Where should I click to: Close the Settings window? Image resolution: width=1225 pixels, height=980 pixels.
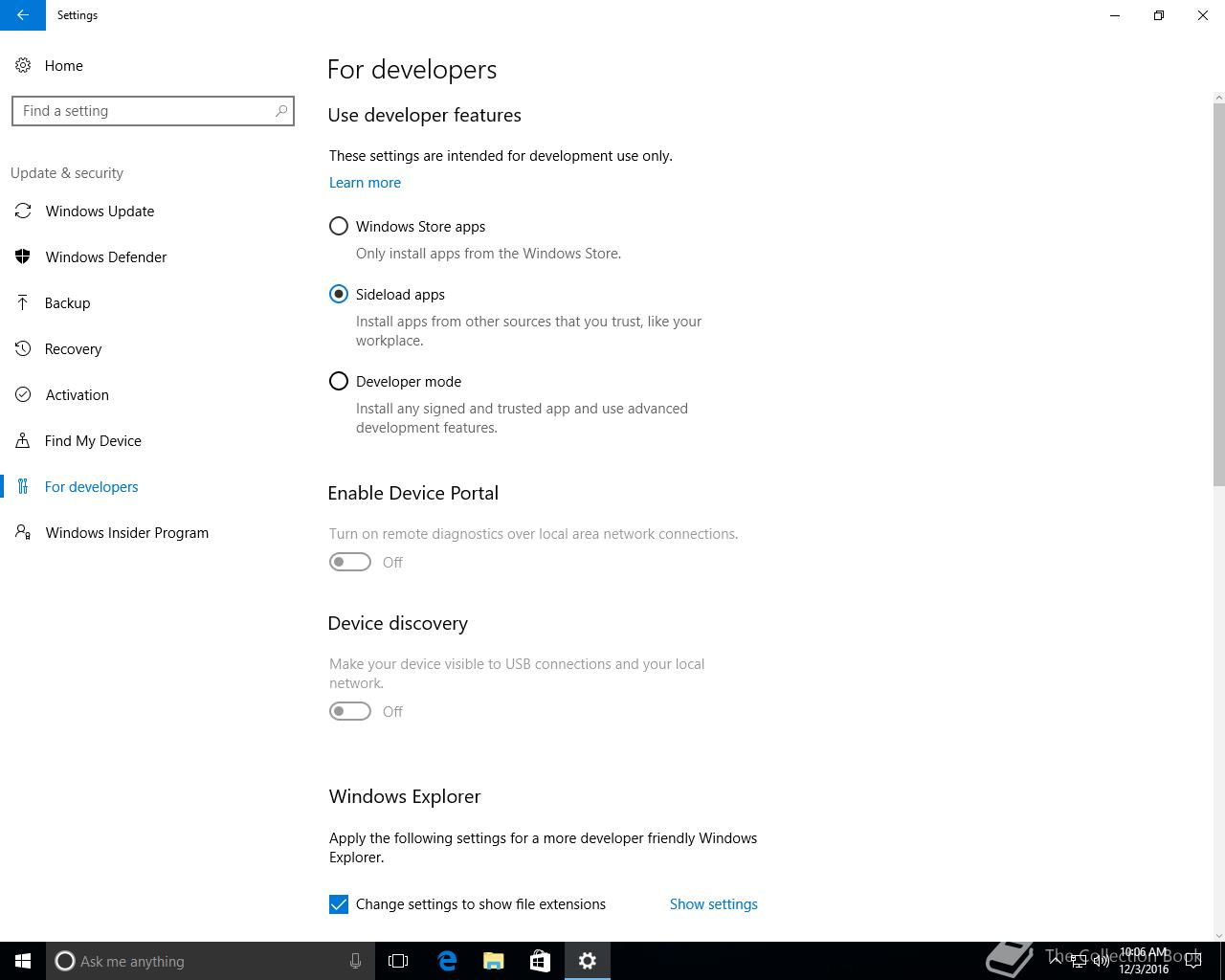tap(1203, 15)
